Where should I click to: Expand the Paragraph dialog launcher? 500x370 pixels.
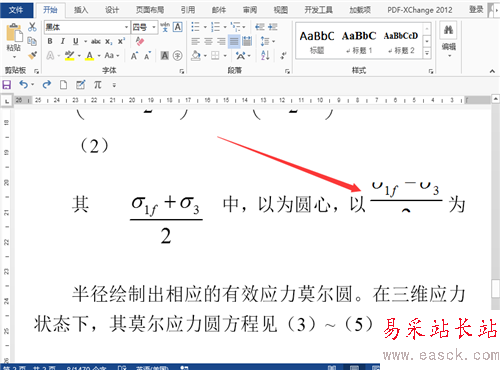coord(287,71)
